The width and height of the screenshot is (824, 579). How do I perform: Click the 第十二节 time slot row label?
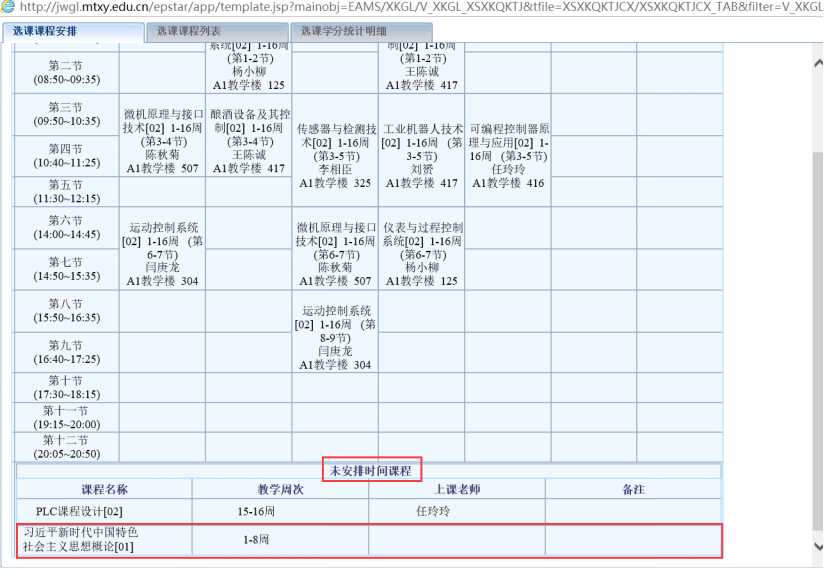tap(66, 446)
